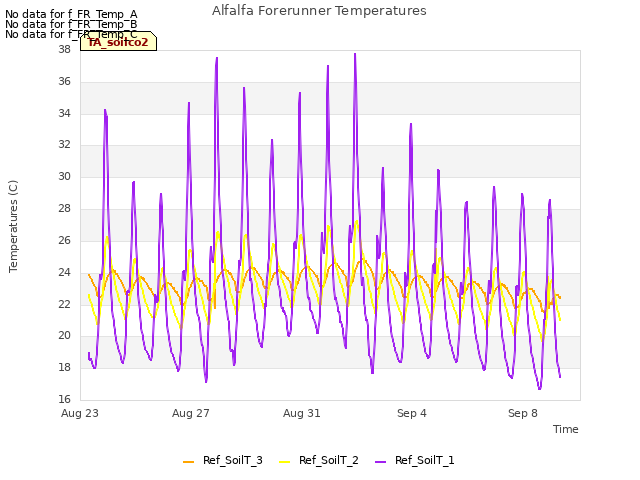Toggle Ref_SoilT_2 series in legend
640x480 pixels.
click(x=319, y=460)
